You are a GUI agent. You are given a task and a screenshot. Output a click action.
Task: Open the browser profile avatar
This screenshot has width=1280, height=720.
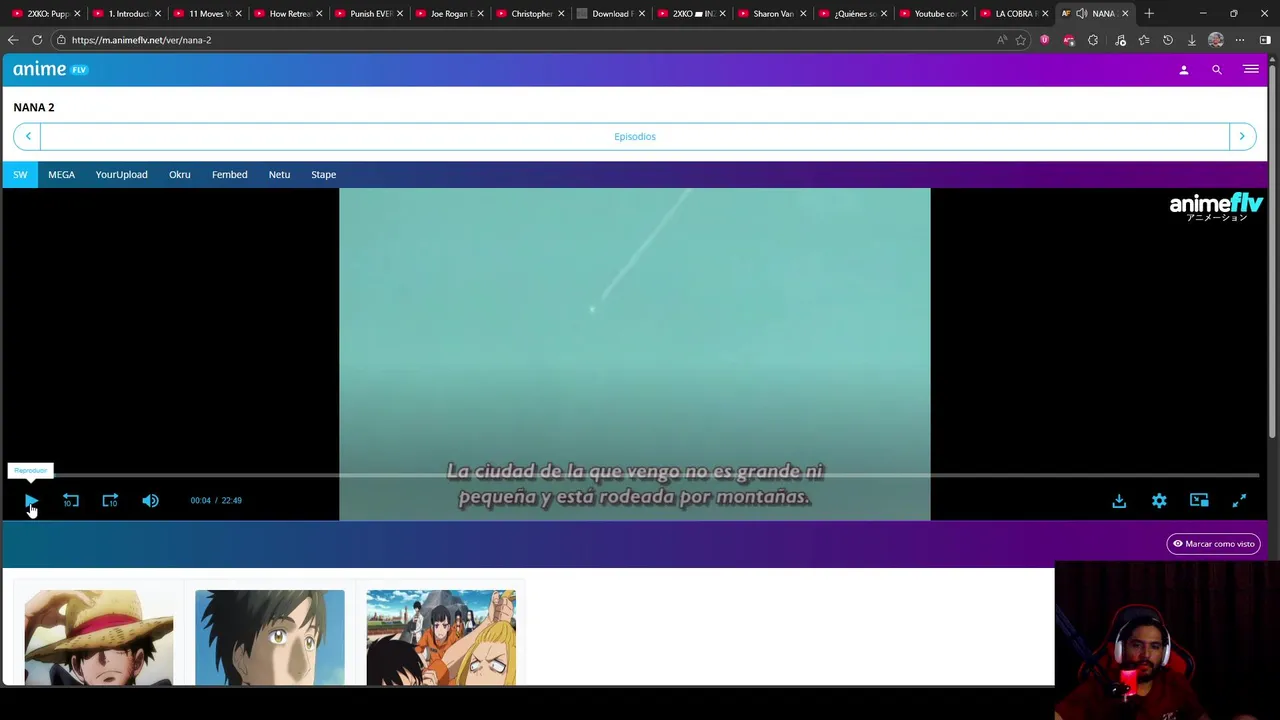click(x=1216, y=40)
